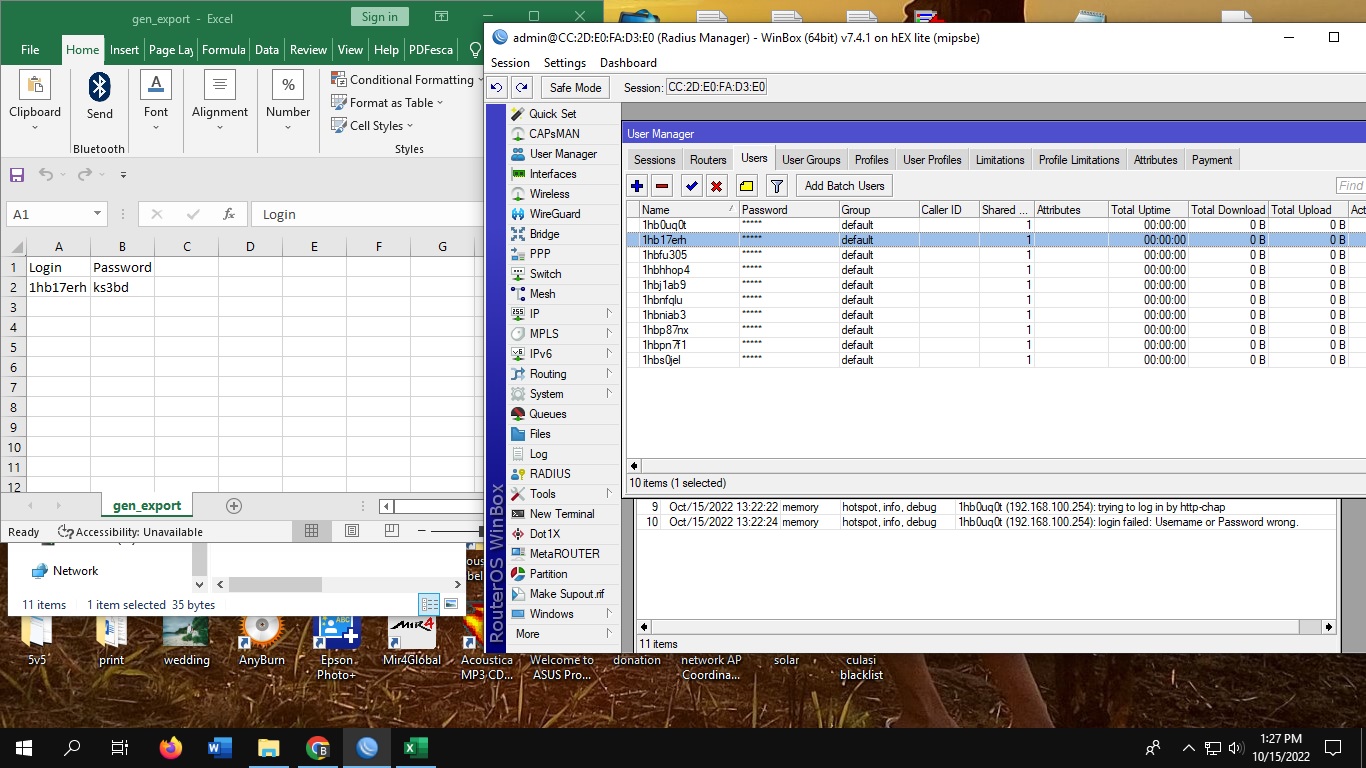
Task: Click the Excel Bluetooth Send icon
Action: pos(99,96)
